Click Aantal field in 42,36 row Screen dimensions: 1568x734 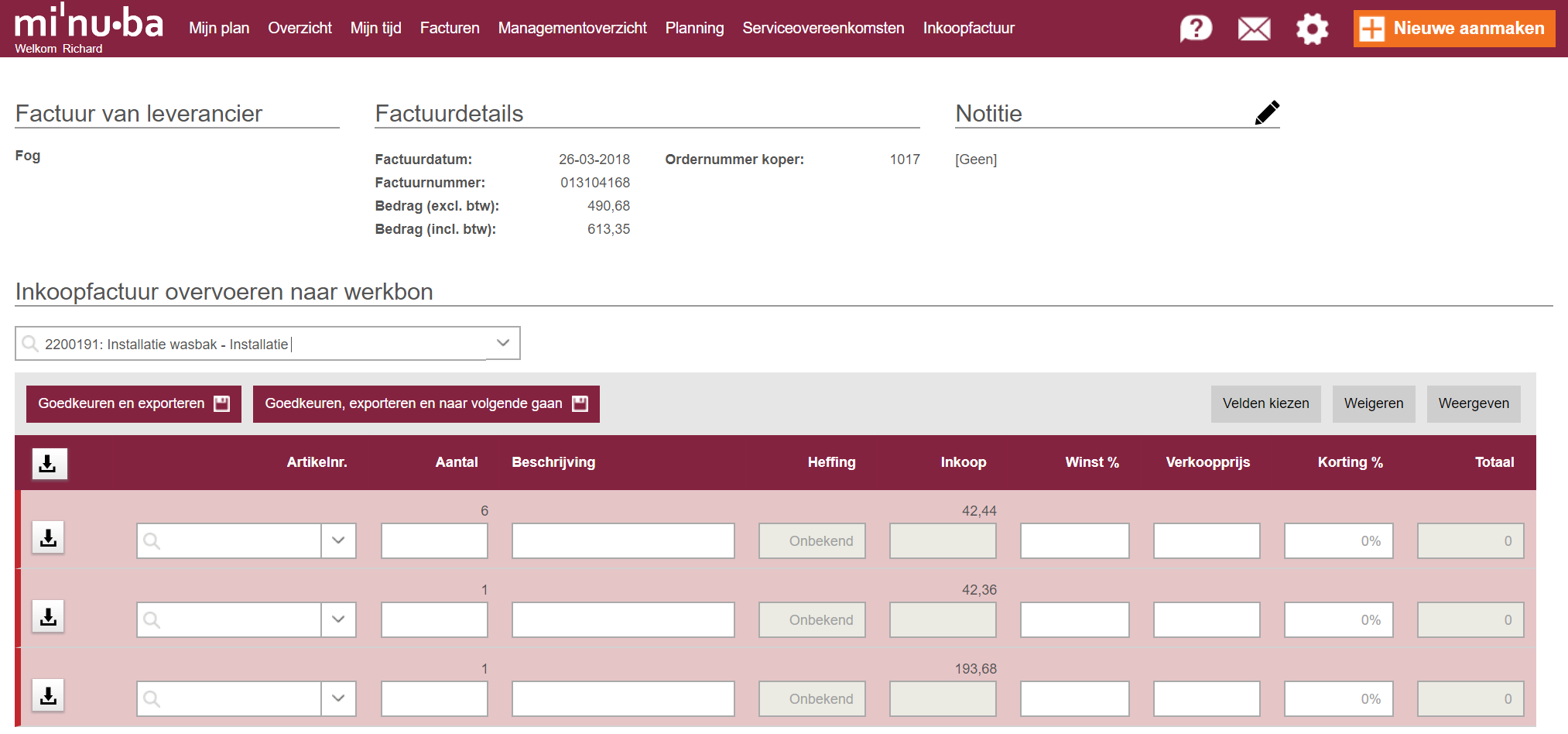pos(434,619)
